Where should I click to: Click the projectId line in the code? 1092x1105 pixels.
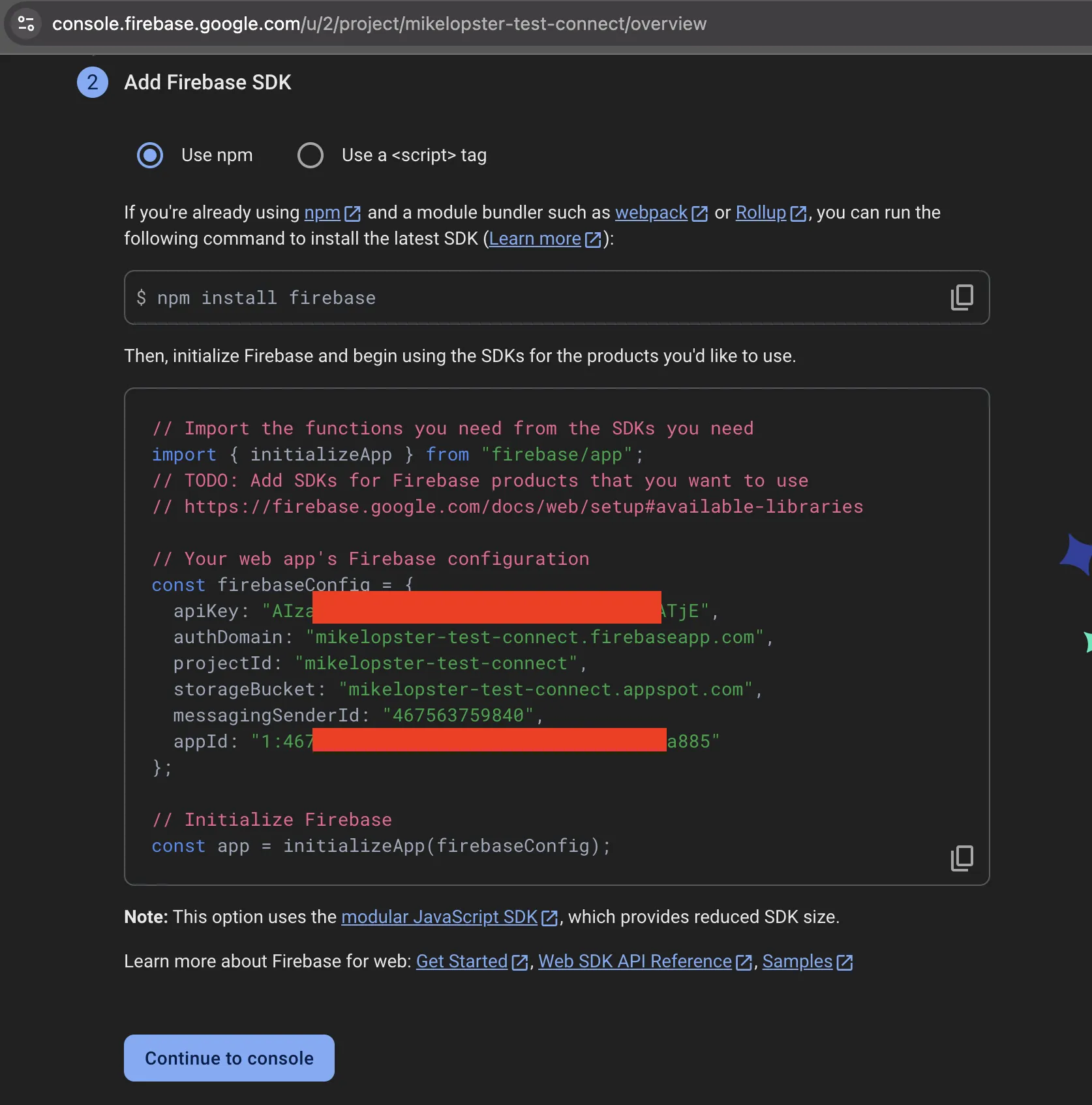[380, 663]
